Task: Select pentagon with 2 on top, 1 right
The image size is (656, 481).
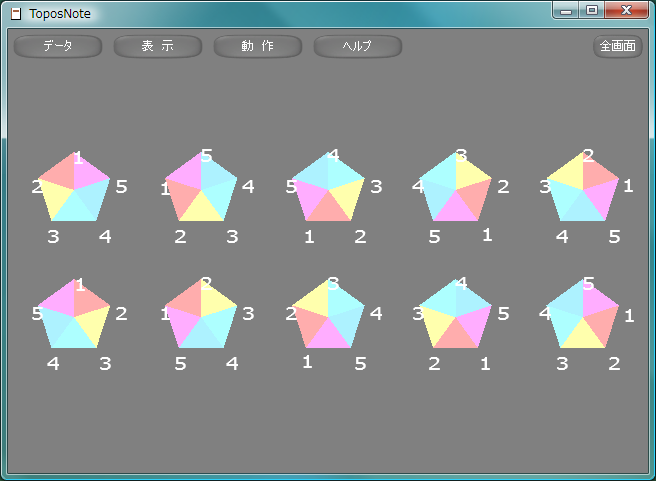Action: pos(583,187)
